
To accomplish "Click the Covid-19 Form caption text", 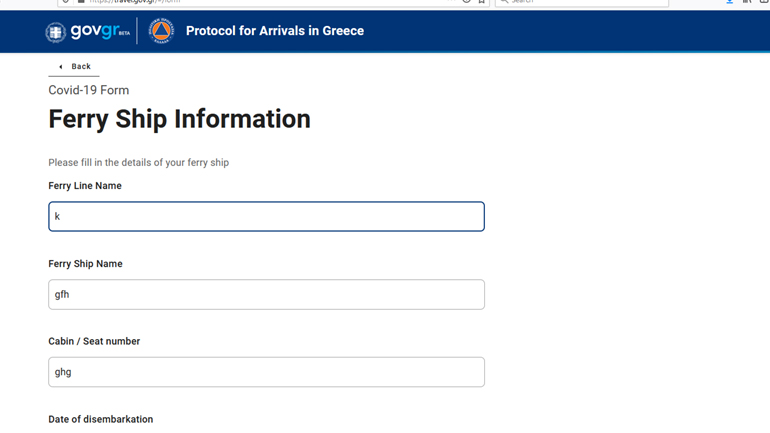I will [x=89, y=90].
